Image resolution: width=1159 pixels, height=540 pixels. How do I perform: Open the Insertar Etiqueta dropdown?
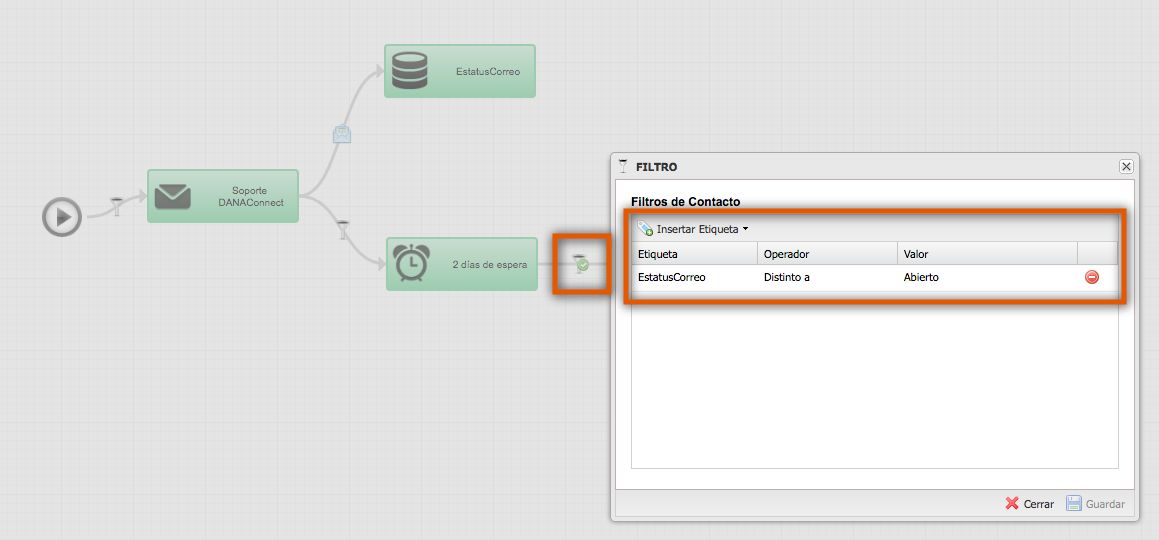tap(693, 229)
